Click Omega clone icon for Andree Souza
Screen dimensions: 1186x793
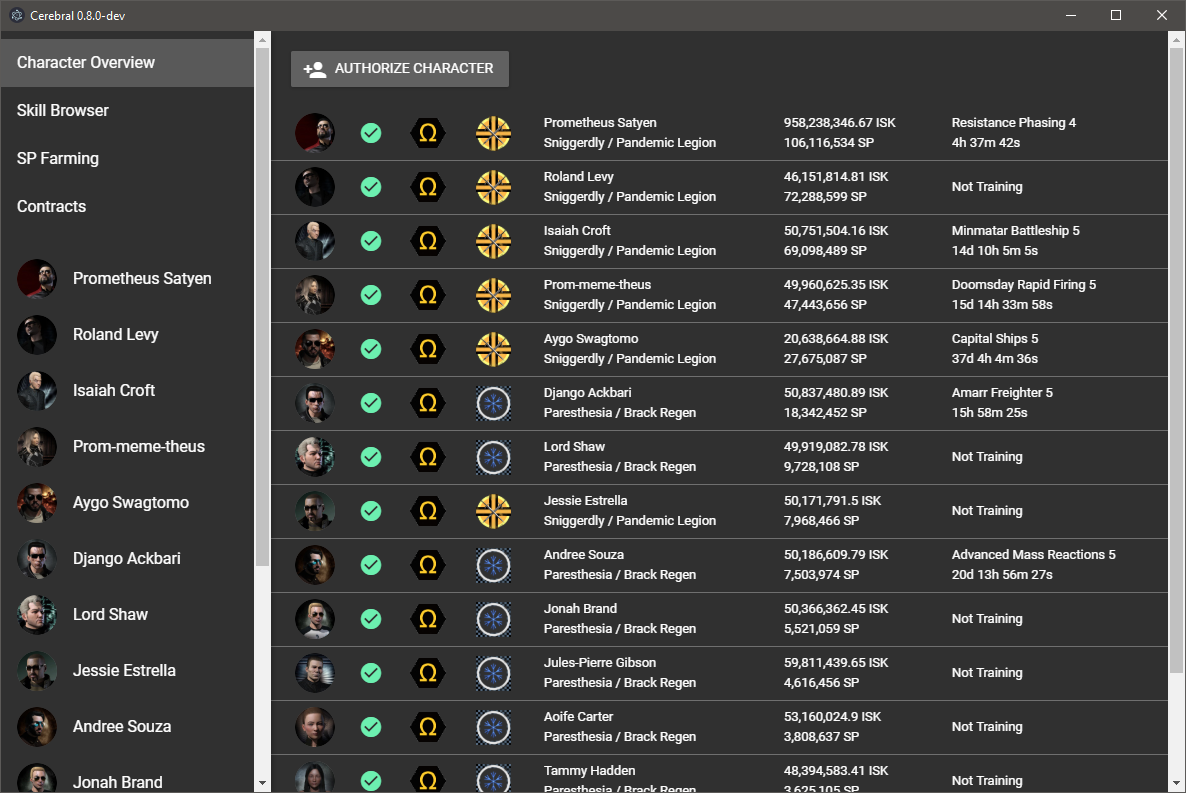tap(427, 565)
